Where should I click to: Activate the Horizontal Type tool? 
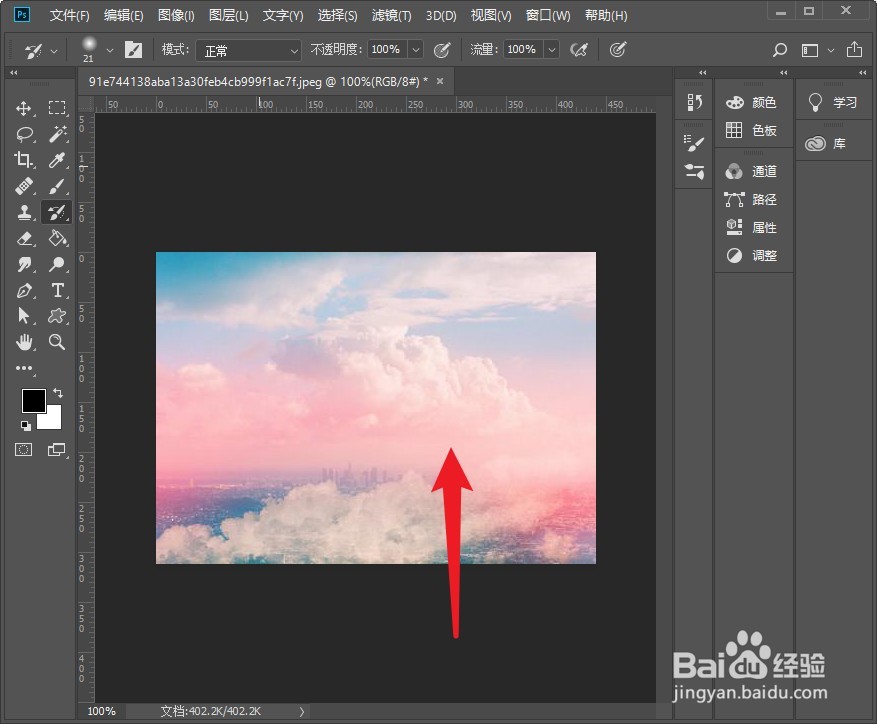tap(57, 290)
